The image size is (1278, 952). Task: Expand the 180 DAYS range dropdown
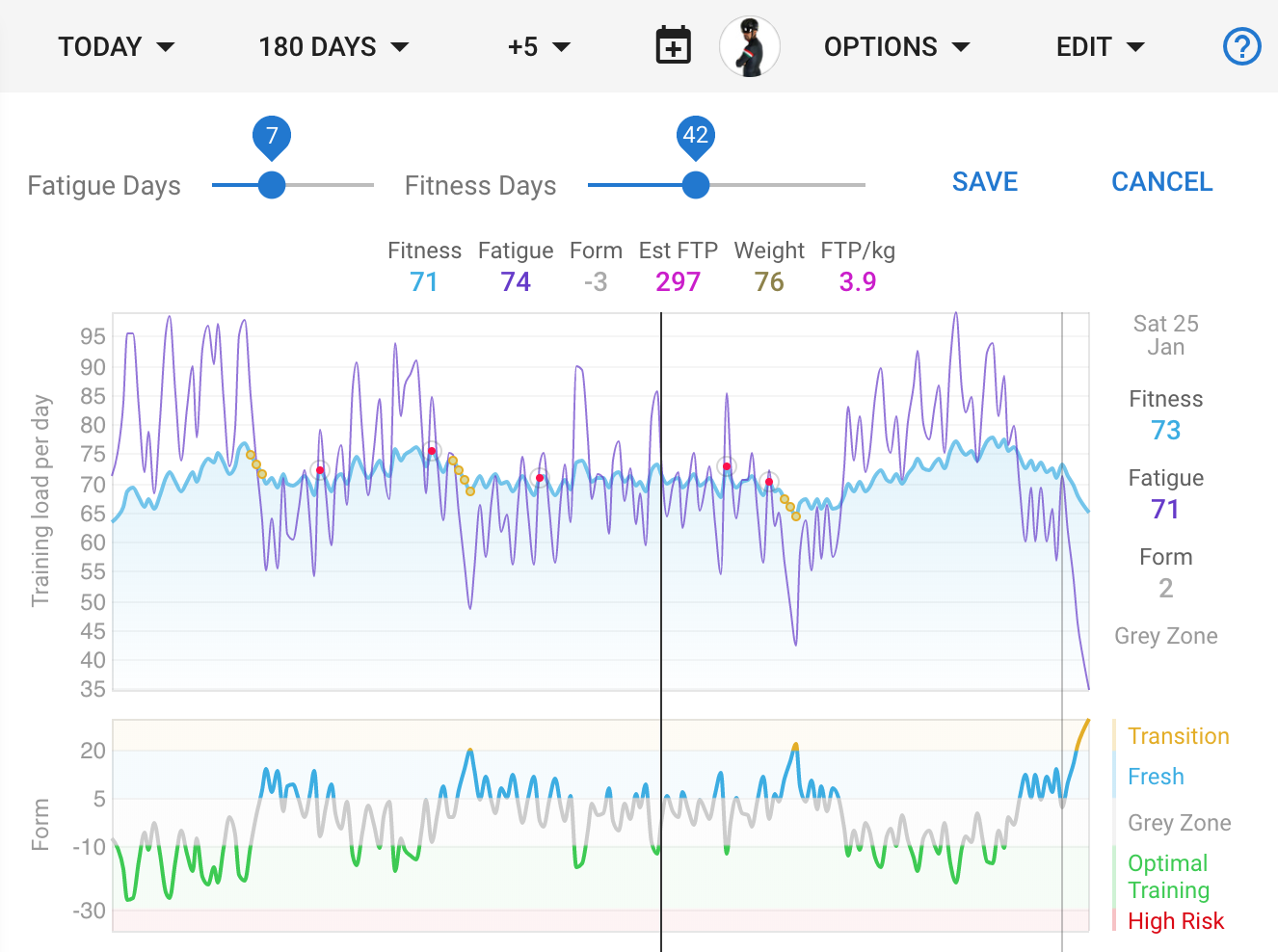click(333, 46)
